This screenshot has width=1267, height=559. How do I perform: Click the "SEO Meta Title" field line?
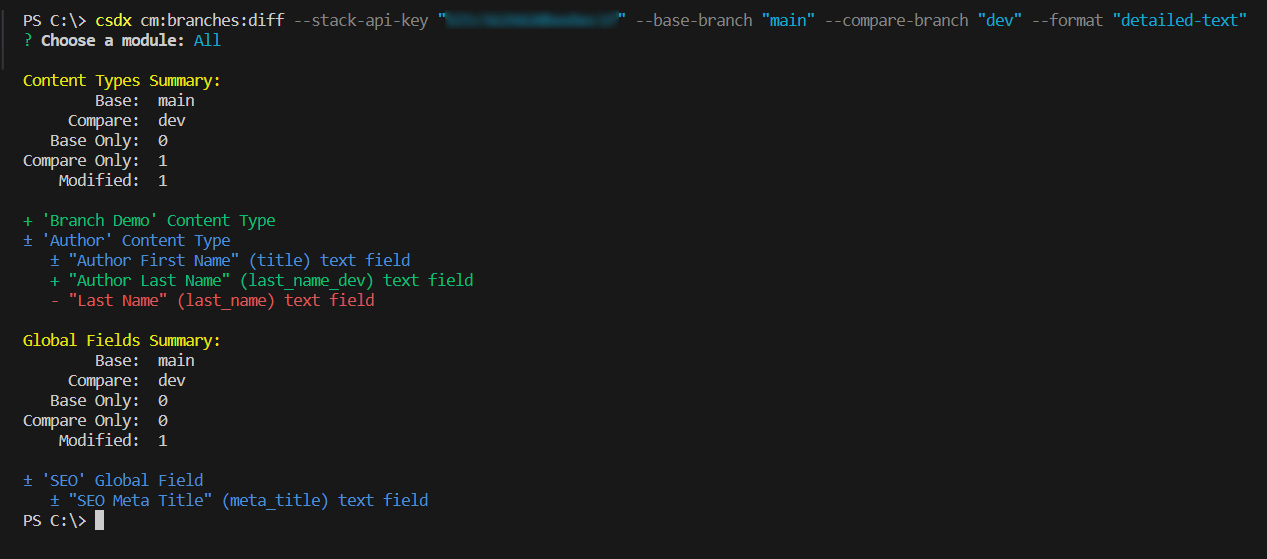coord(239,500)
